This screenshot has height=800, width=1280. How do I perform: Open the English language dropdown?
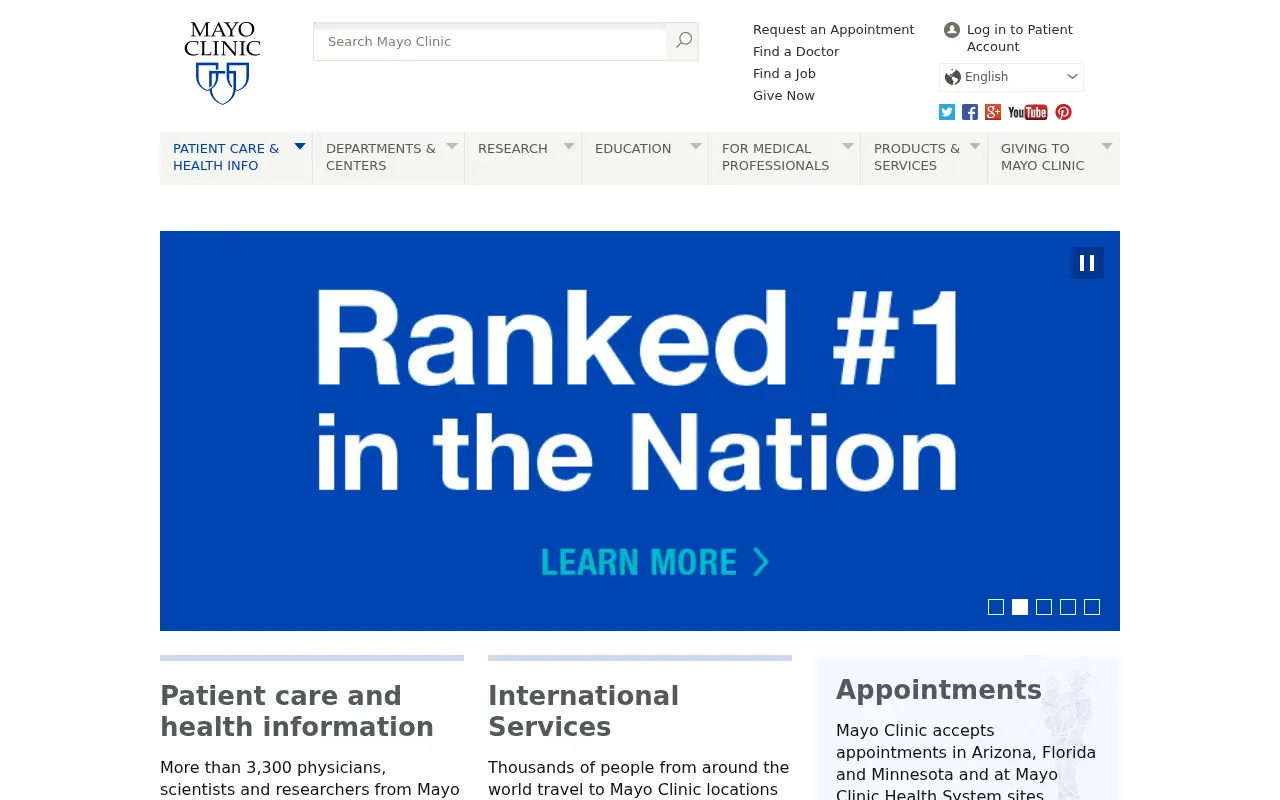point(1011,77)
